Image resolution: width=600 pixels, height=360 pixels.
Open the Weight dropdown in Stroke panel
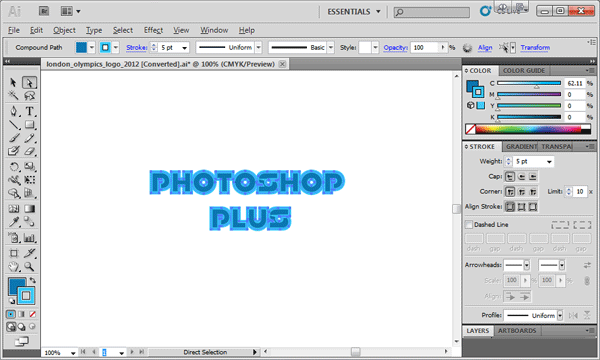pyautogui.click(x=549, y=161)
